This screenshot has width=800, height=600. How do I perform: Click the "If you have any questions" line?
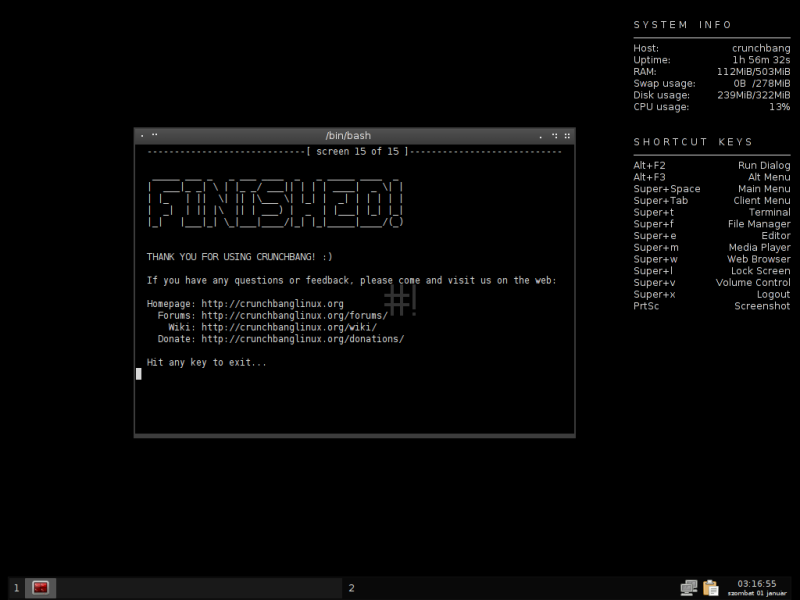(x=352, y=281)
